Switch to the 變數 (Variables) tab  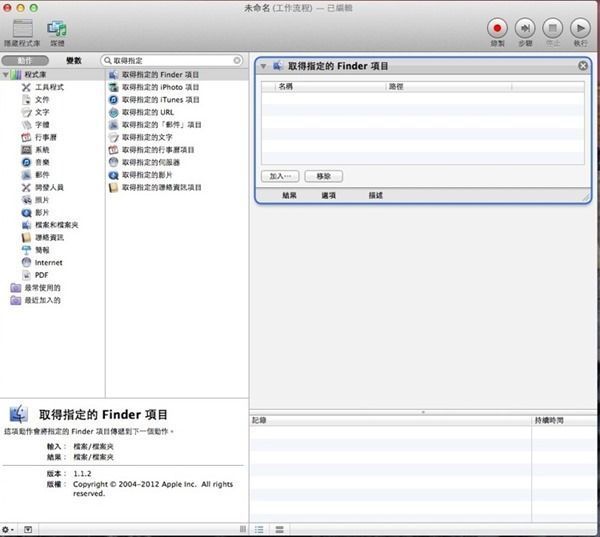click(74, 60)
